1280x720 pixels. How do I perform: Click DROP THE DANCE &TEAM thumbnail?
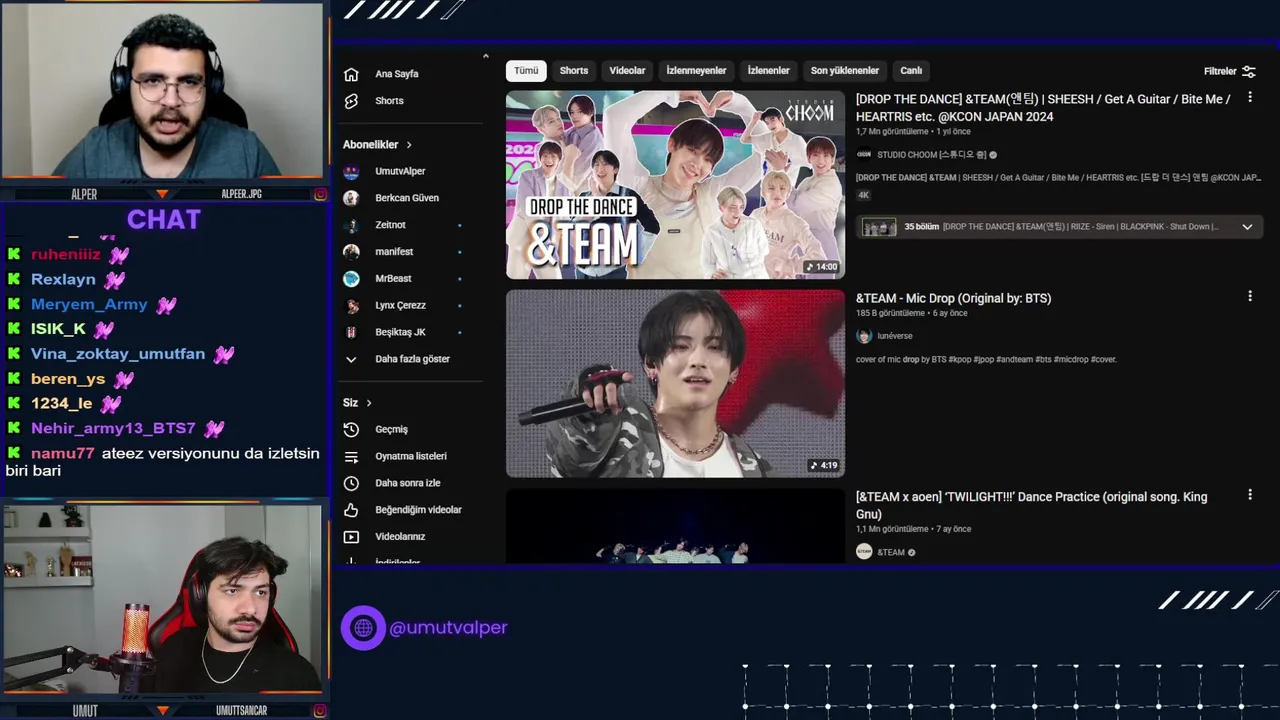675,185
